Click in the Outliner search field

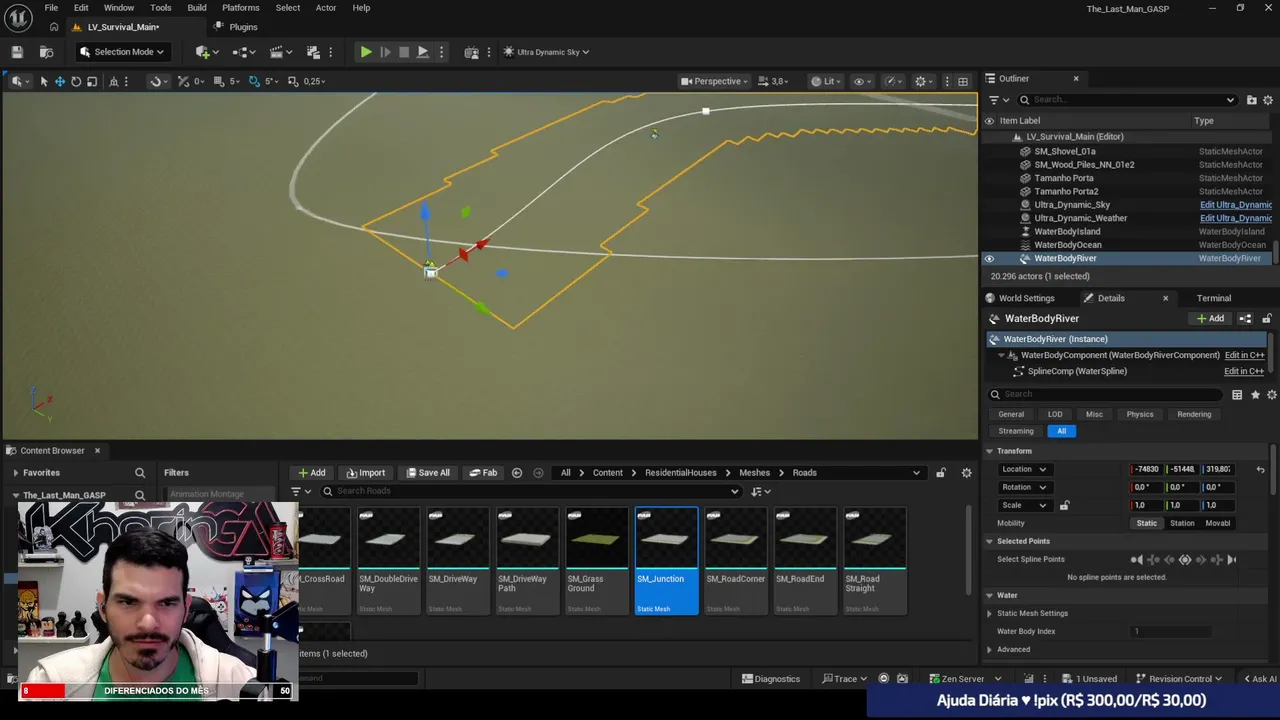[x=1127, y=100]
